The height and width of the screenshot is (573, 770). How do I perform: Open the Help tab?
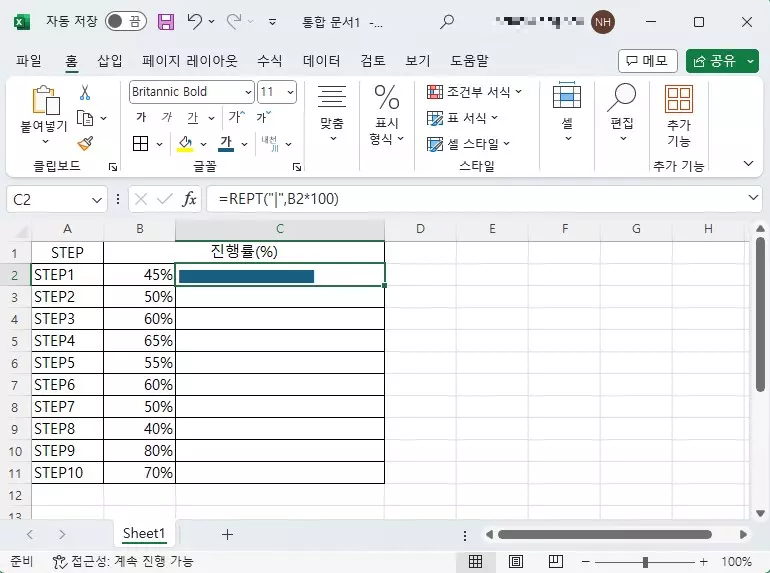click(x=469, y=61)
